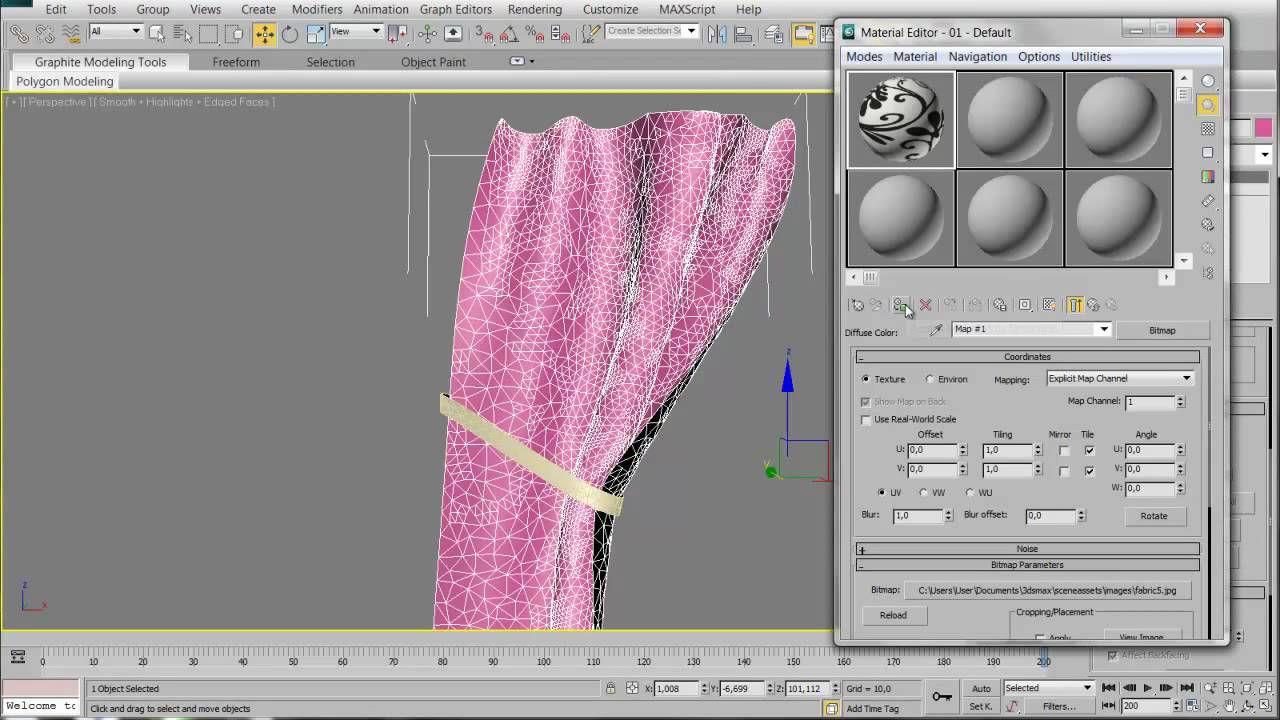Toggle the U Mirror checkbox
The height and width of the screenshot is (720, 1280).
click(x=1064, y=451)
